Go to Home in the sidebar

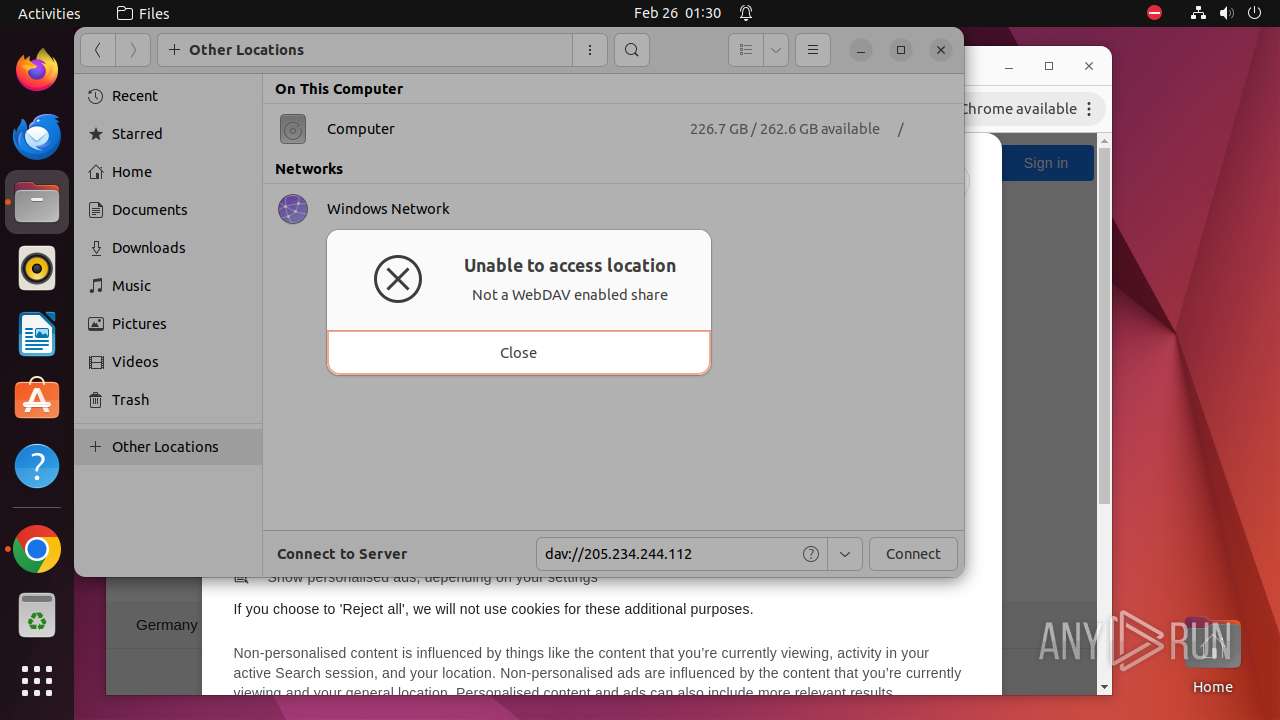(168, 172)
